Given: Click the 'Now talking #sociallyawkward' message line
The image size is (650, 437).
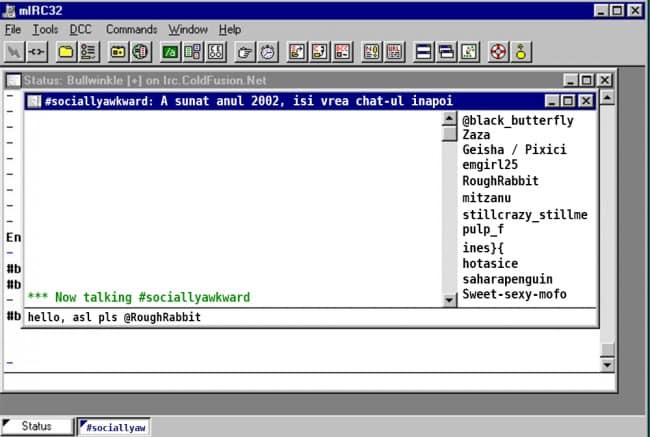Looking at the screenshot, I should [x=139, y=297].
